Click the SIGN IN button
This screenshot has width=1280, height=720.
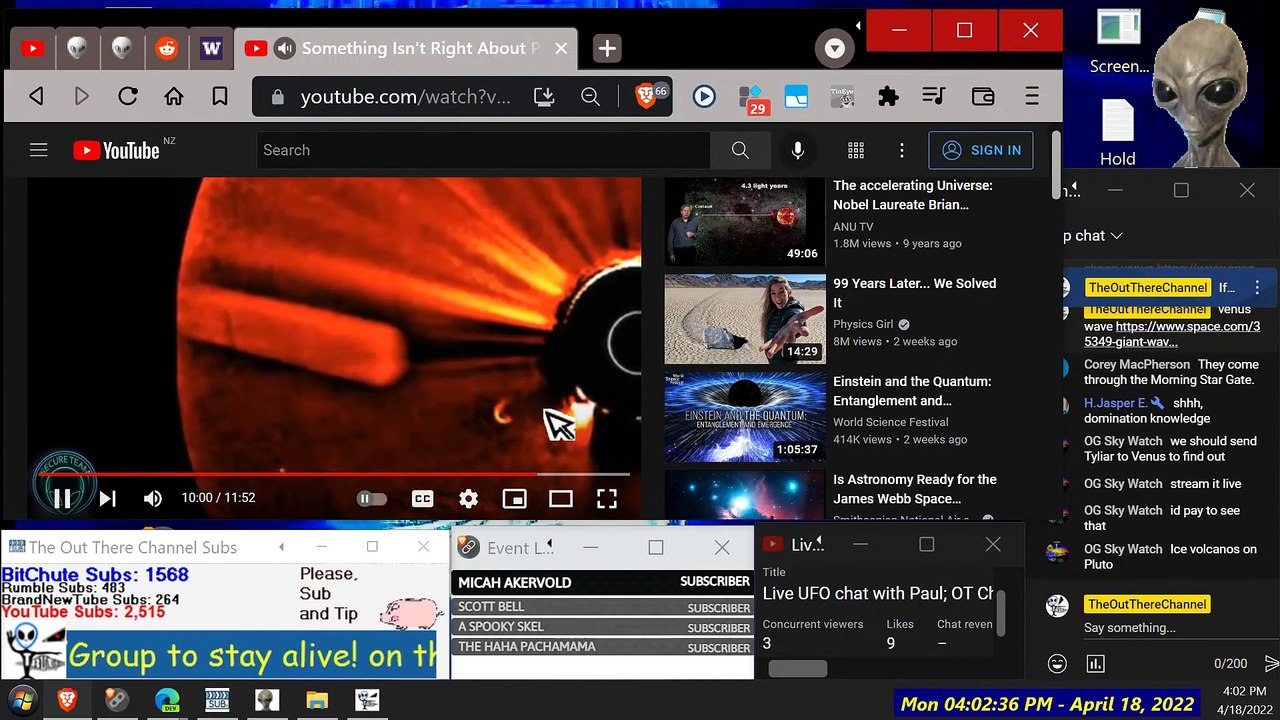point(981,150)
